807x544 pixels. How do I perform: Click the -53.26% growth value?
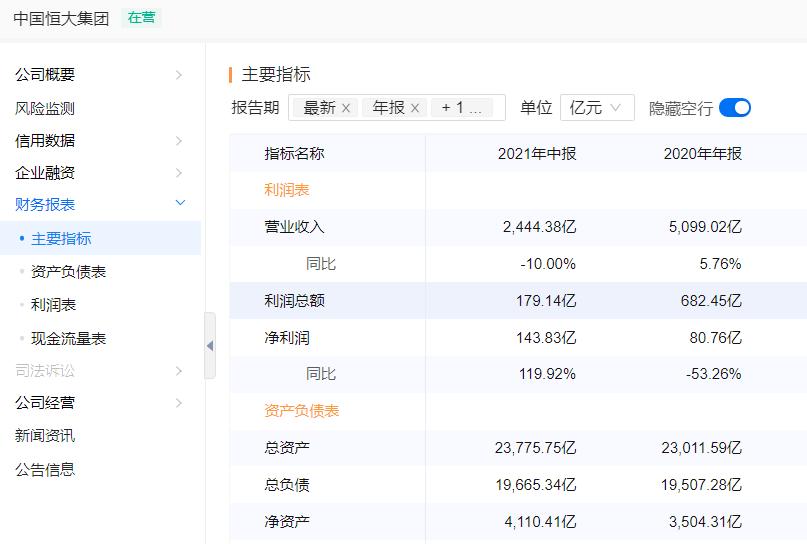(714, 374)
